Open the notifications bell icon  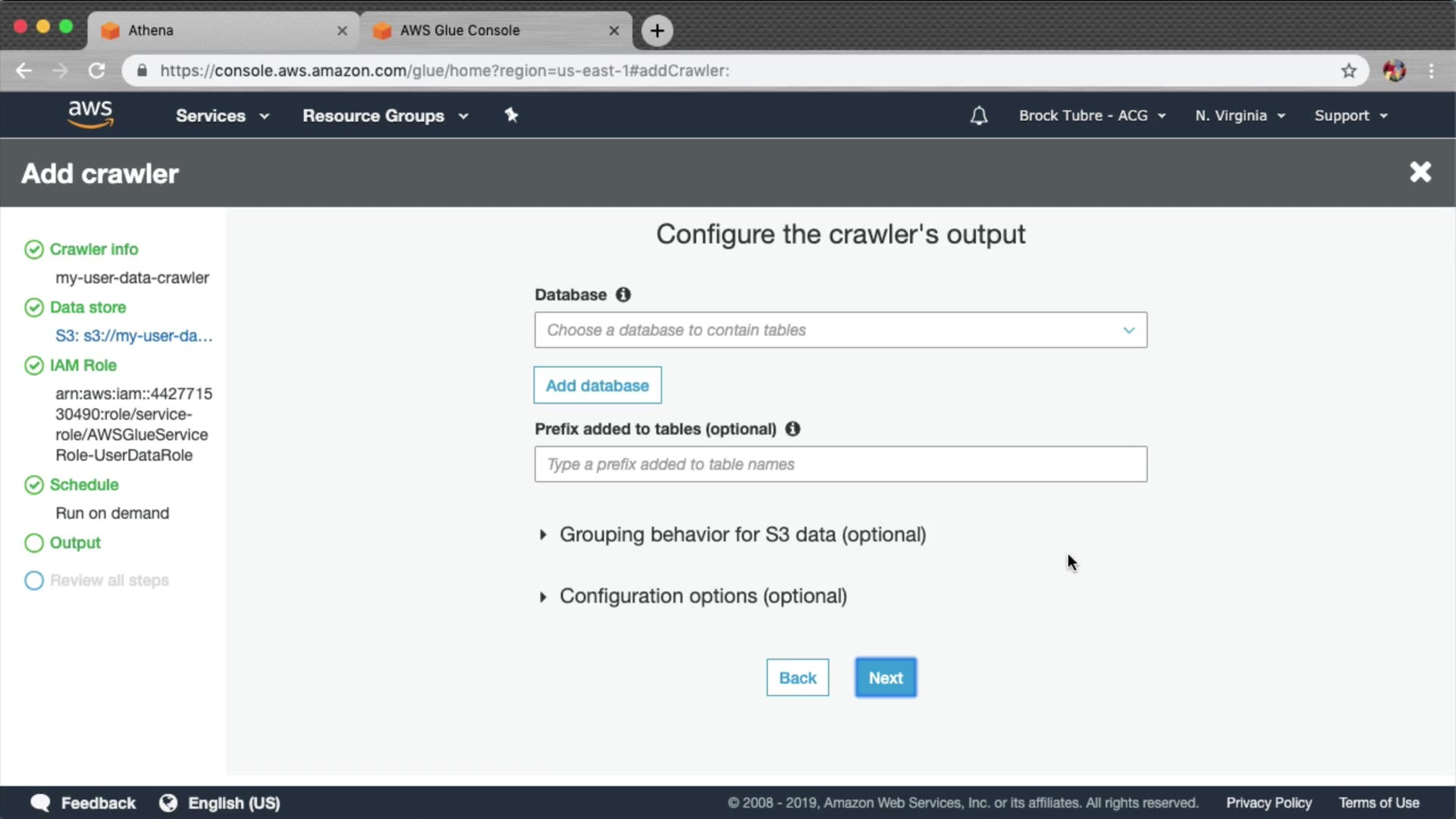[x=978, y=115]
